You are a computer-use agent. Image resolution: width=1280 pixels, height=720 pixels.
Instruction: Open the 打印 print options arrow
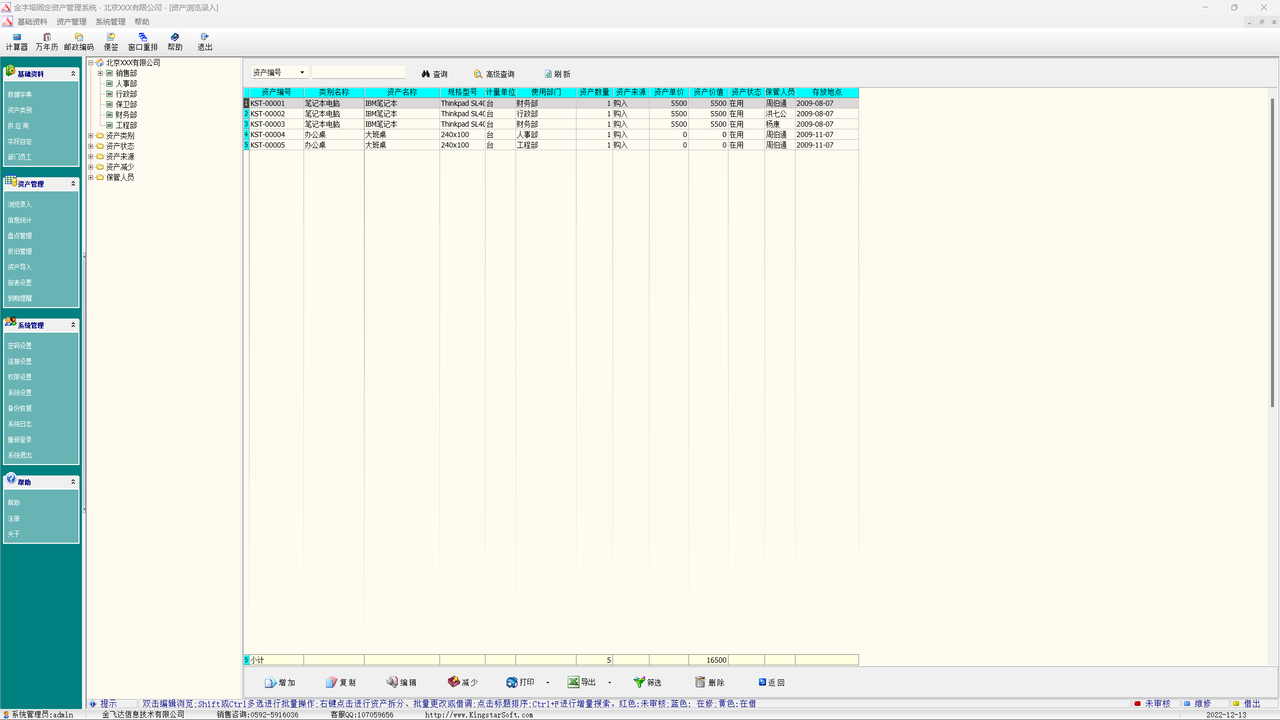coord(547,683)
